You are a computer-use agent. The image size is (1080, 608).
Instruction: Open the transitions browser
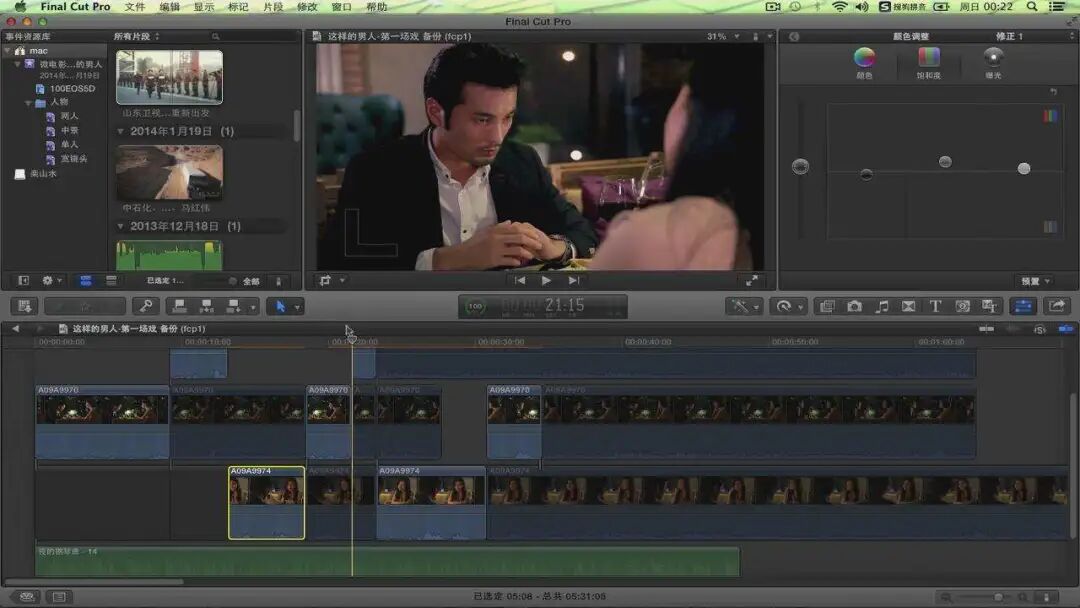(908, 306)
